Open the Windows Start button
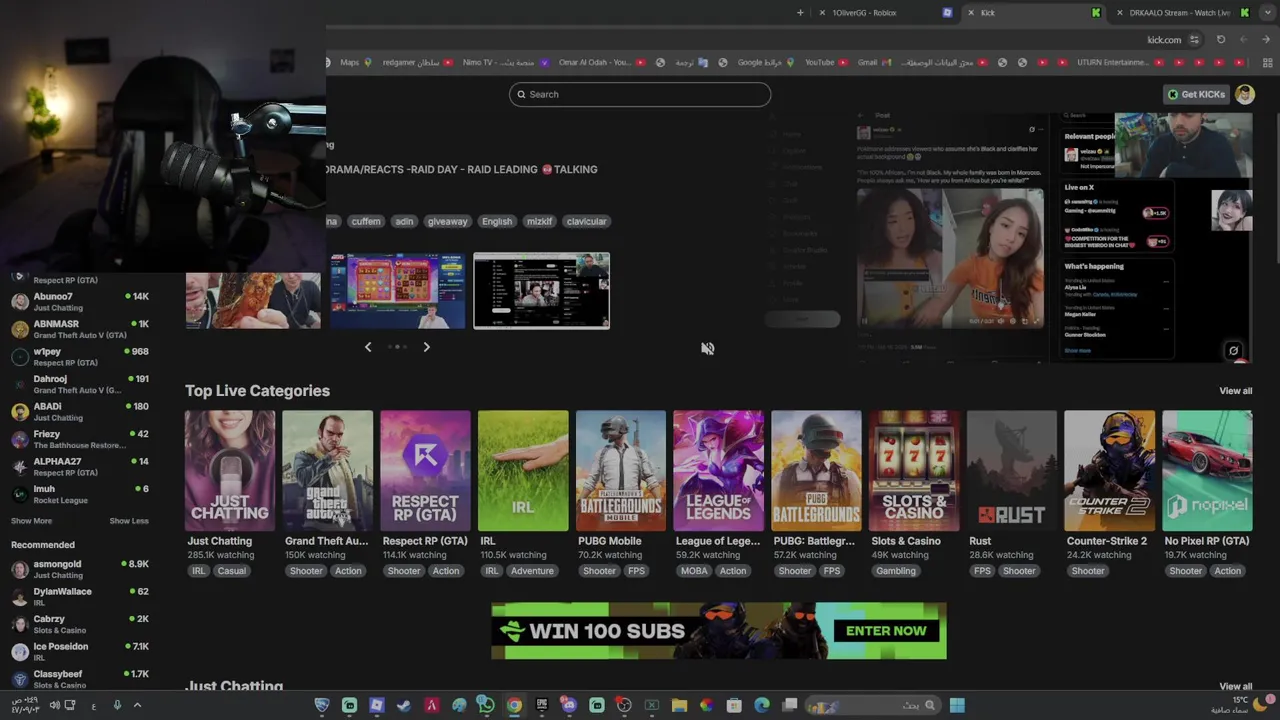Viewport: 1280px width, 720px height. [x=957, y=705]
